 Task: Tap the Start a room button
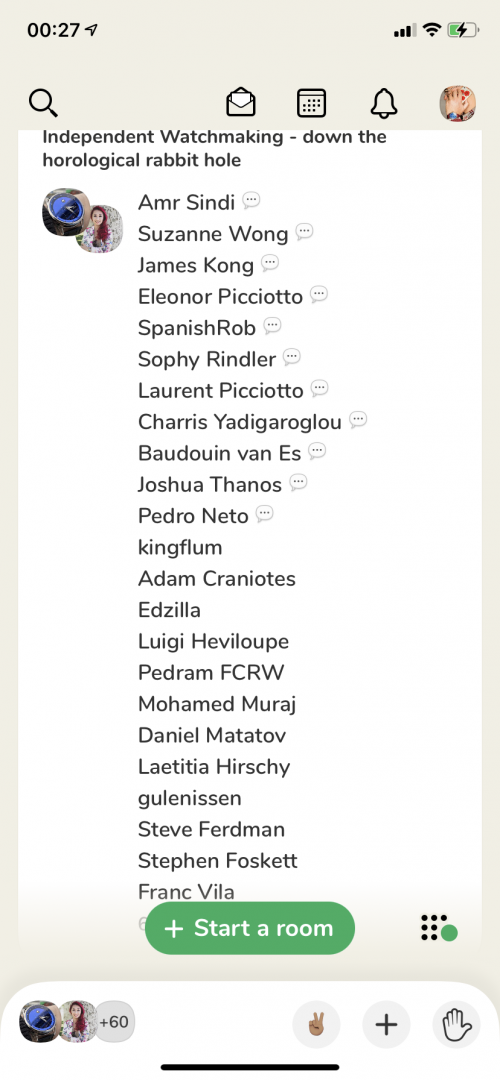[x=249, y=928]
